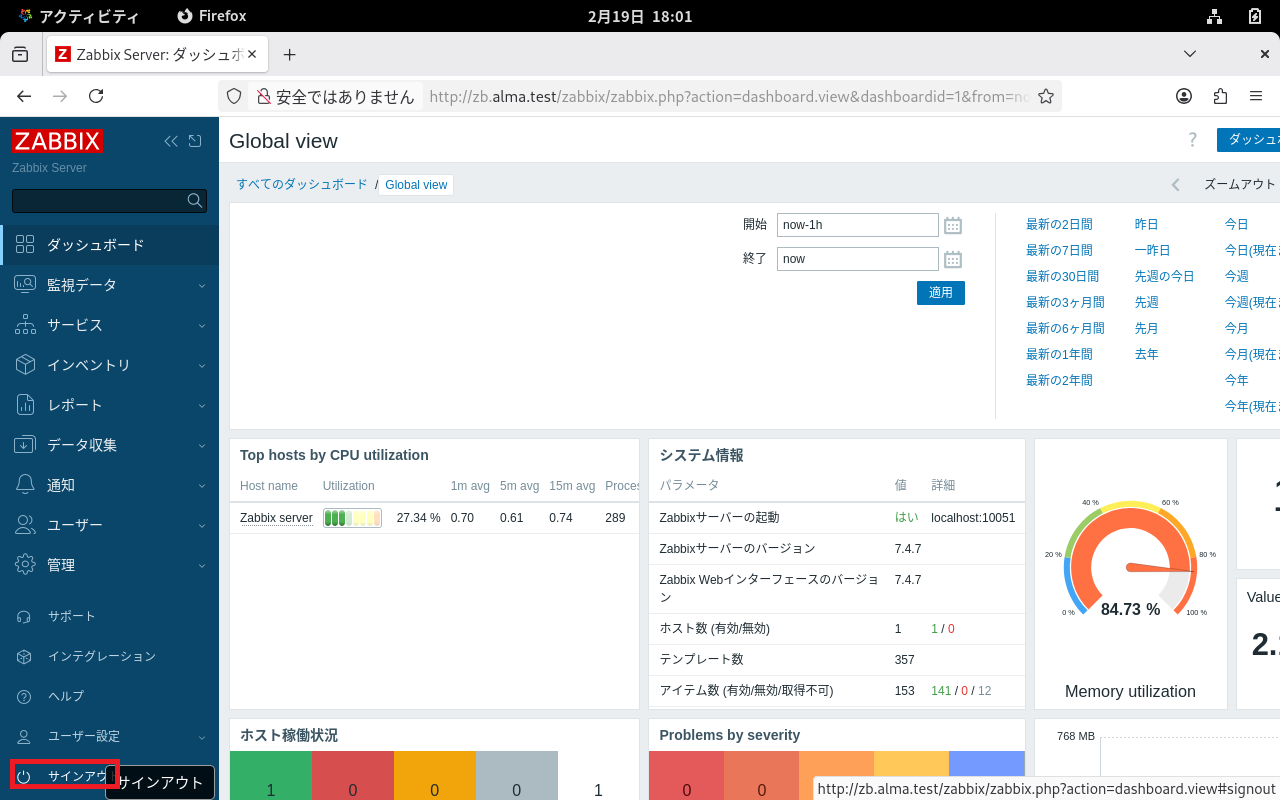Open the start date calendar picker

pyautogui.click(x=953, y=225)
